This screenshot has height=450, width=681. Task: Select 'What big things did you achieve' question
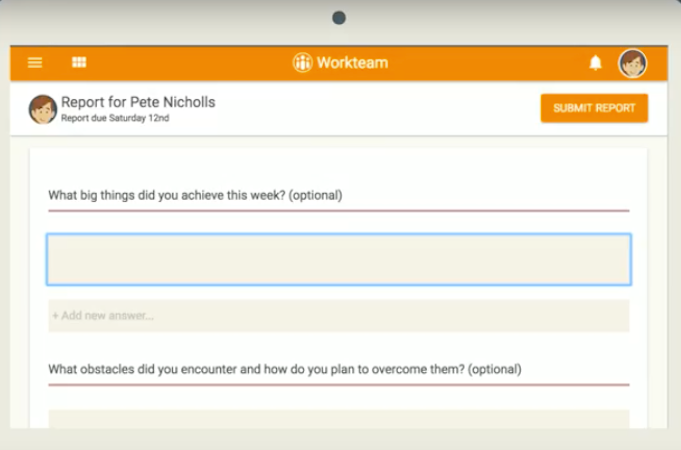pos(166,195)
